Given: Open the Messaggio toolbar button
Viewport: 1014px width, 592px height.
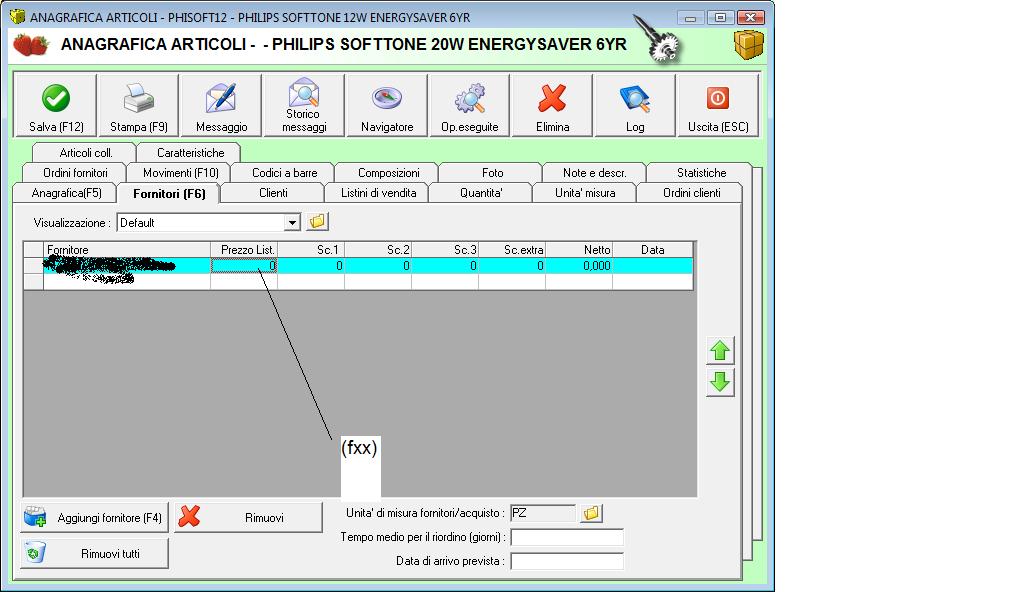Looking at the screenshot, I should pyautogui.click(x=221, y=105).
